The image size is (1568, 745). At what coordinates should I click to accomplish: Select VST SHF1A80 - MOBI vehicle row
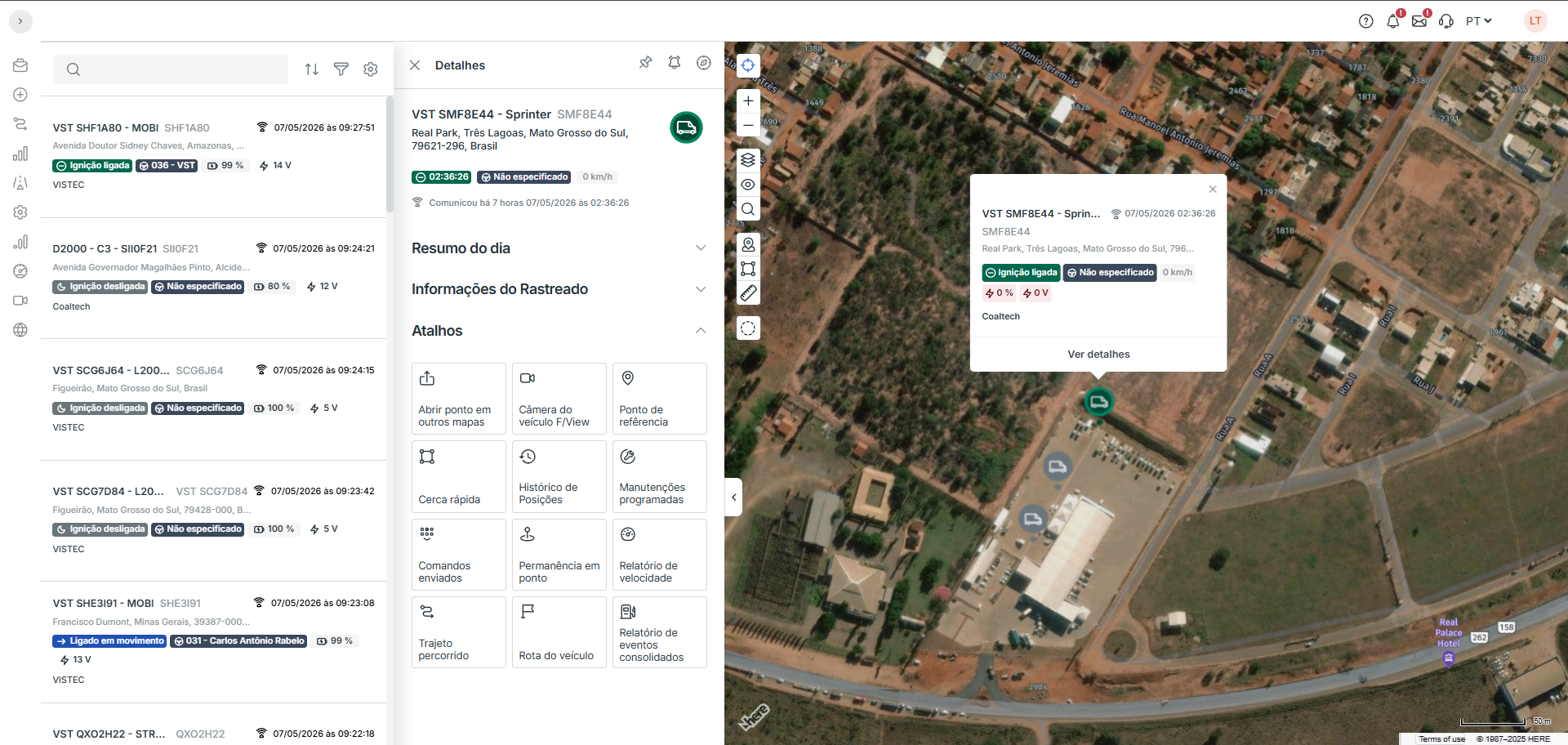pos(213,157)
